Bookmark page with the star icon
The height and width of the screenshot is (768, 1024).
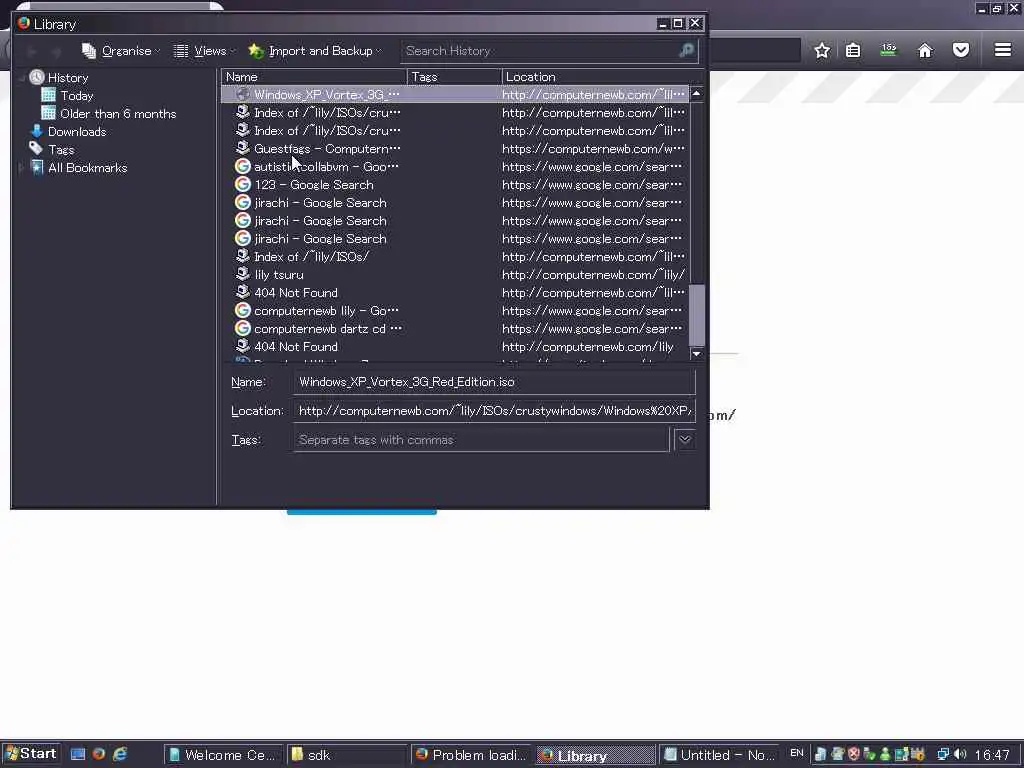[x=822, y=50]
